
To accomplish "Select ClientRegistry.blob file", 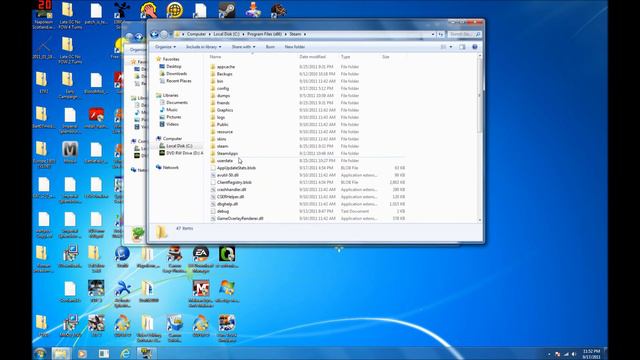I will coord(234,182).
